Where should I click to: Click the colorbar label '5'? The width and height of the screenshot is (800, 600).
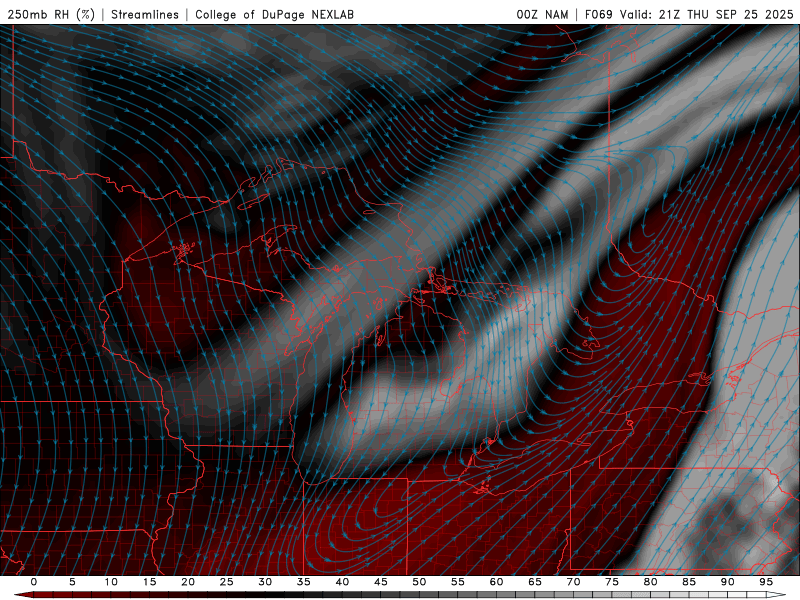pyautogui.click(x=72, y=582)
